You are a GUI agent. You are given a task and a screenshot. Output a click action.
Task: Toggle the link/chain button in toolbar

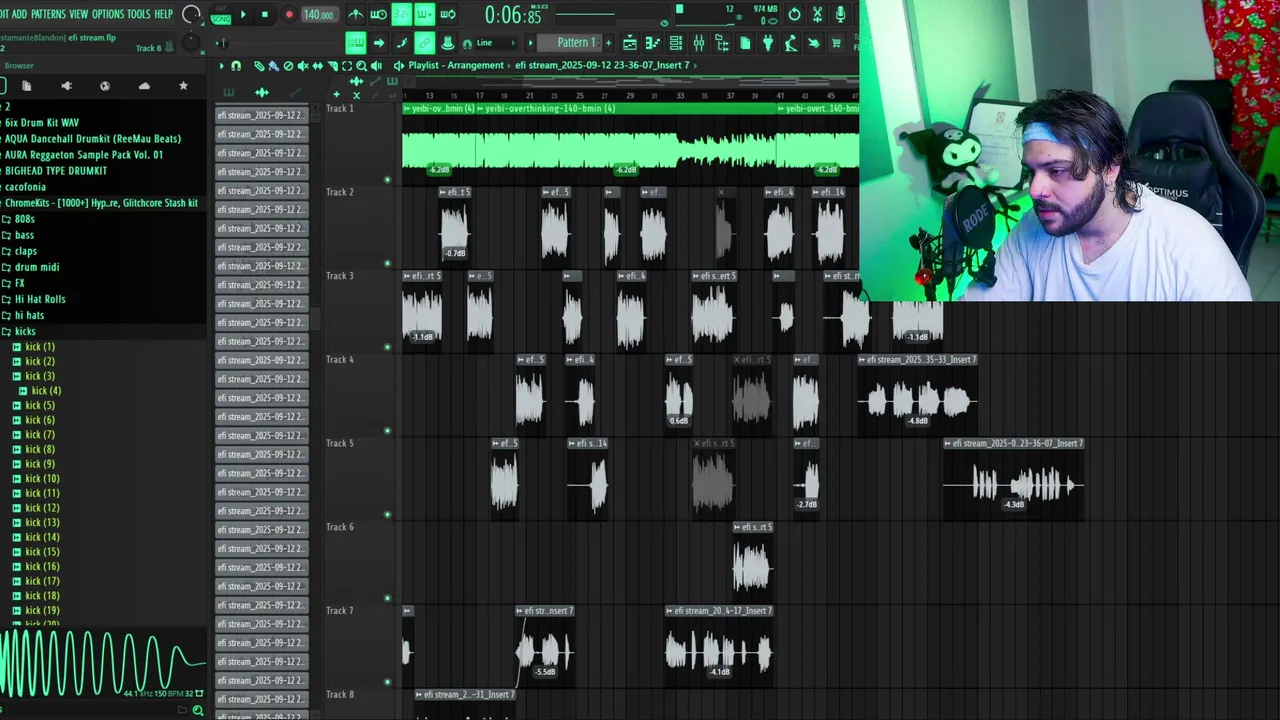pos(425,43)
